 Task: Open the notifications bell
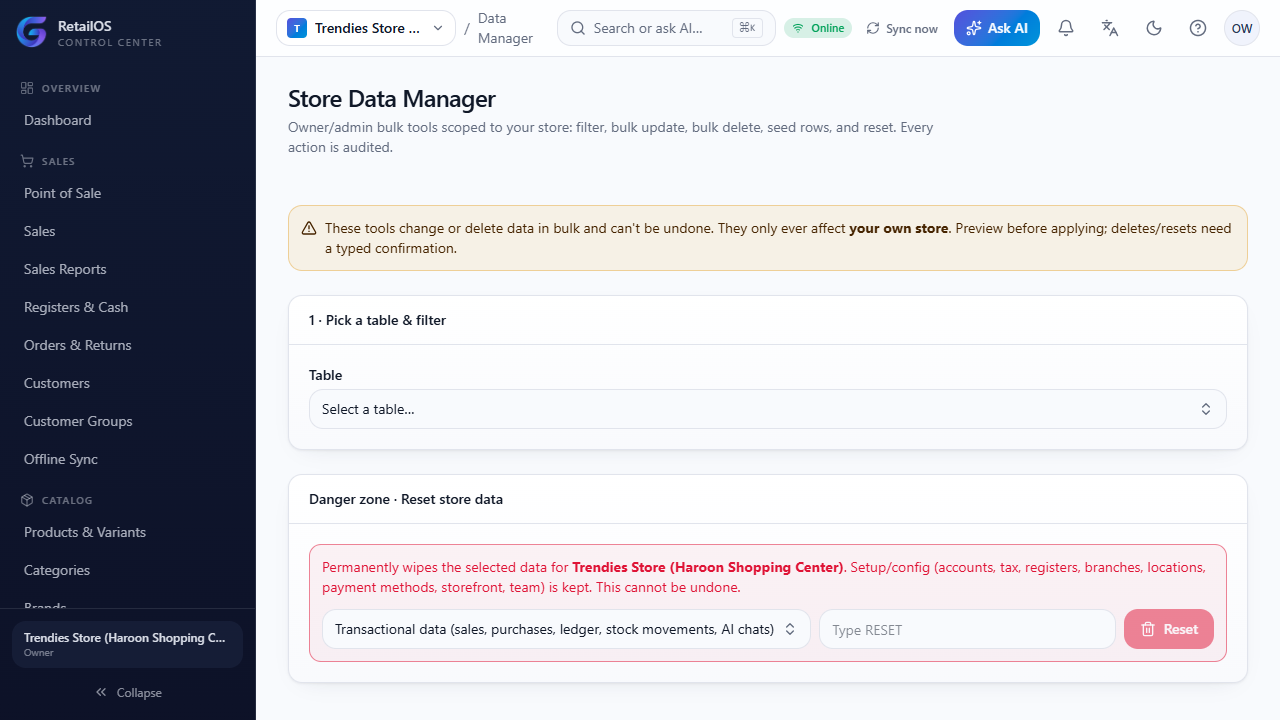click(x=1066, y=28)
